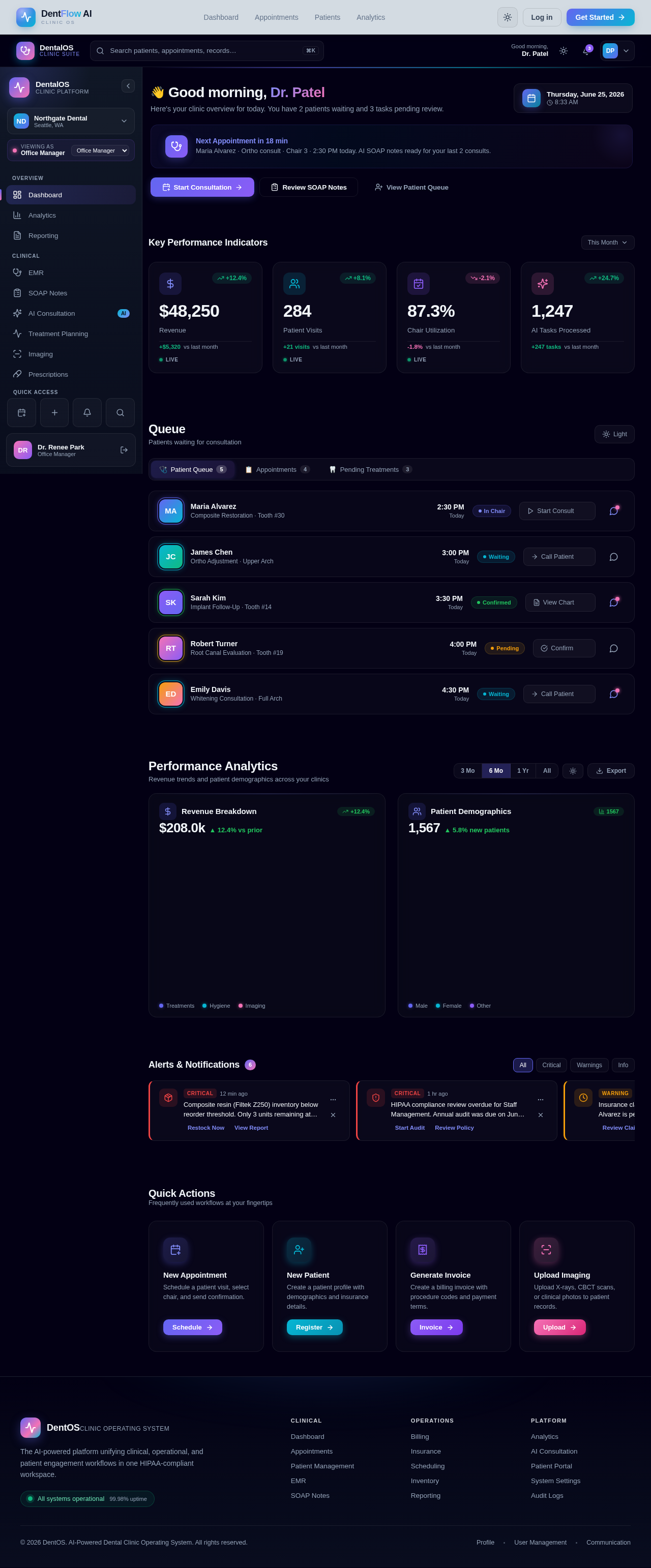Export performance analytics

click(x=611, y=771)
